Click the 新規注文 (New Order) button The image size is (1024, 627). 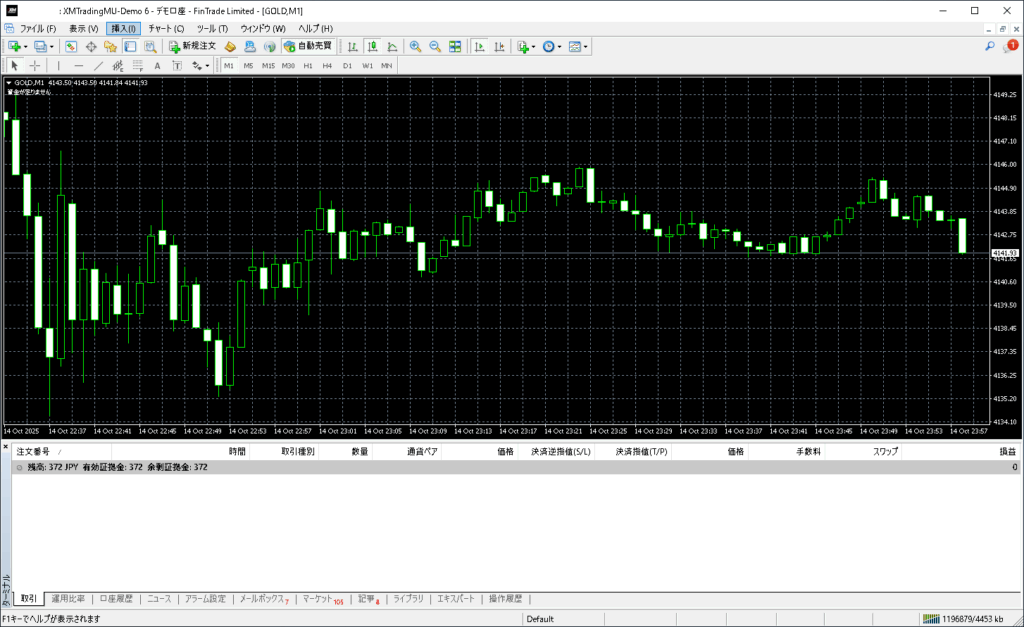pos(191,46)
